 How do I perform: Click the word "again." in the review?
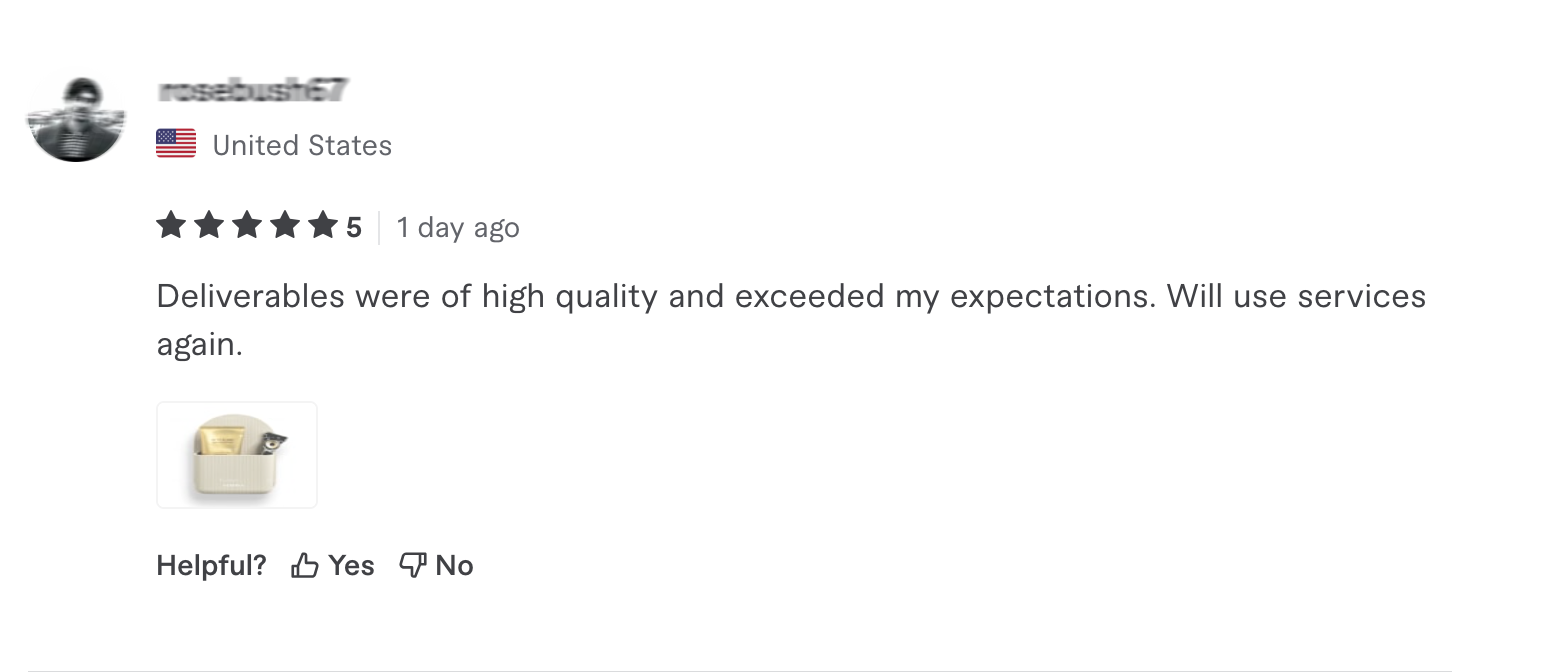[200, 345]
